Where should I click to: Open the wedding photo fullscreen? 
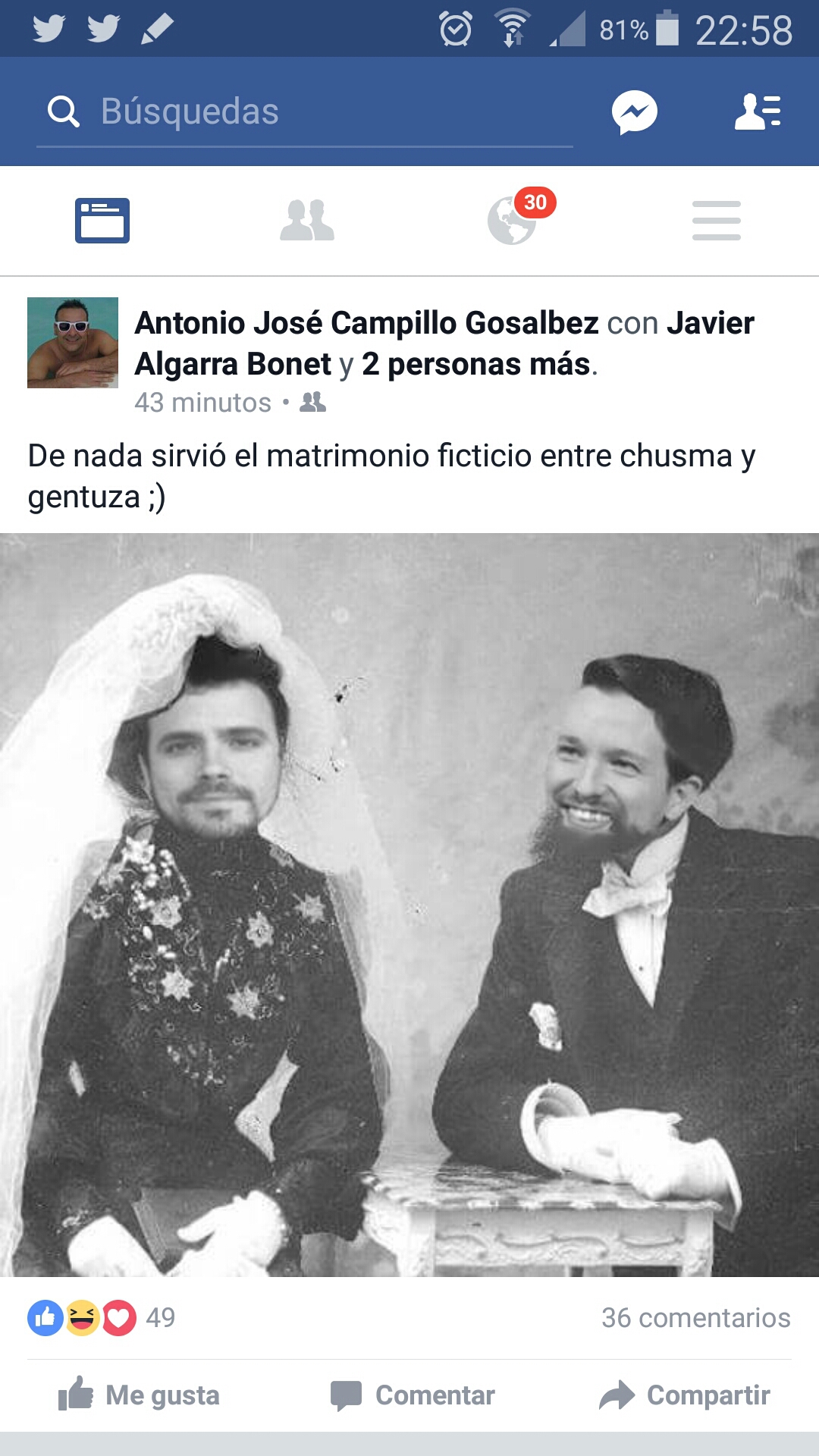[x=409, y=905]
